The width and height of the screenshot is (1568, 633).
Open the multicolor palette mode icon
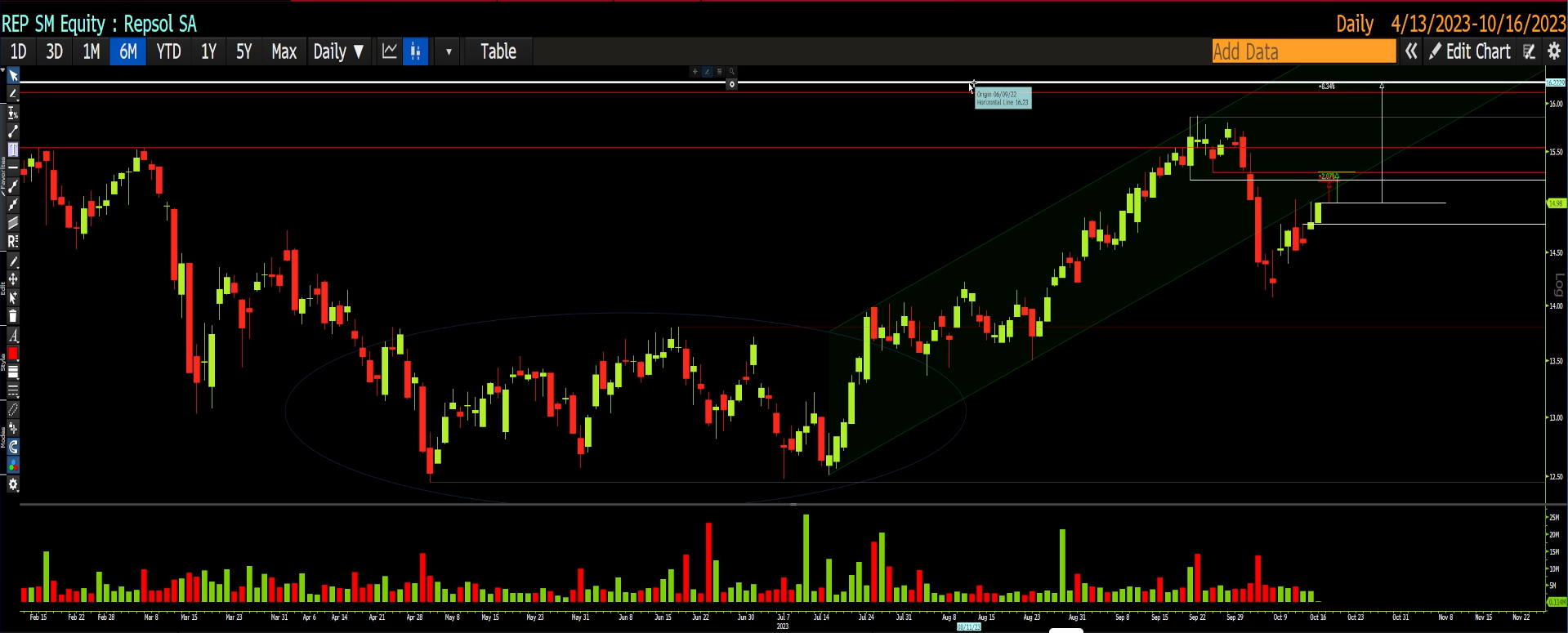[x=13, y=466]
